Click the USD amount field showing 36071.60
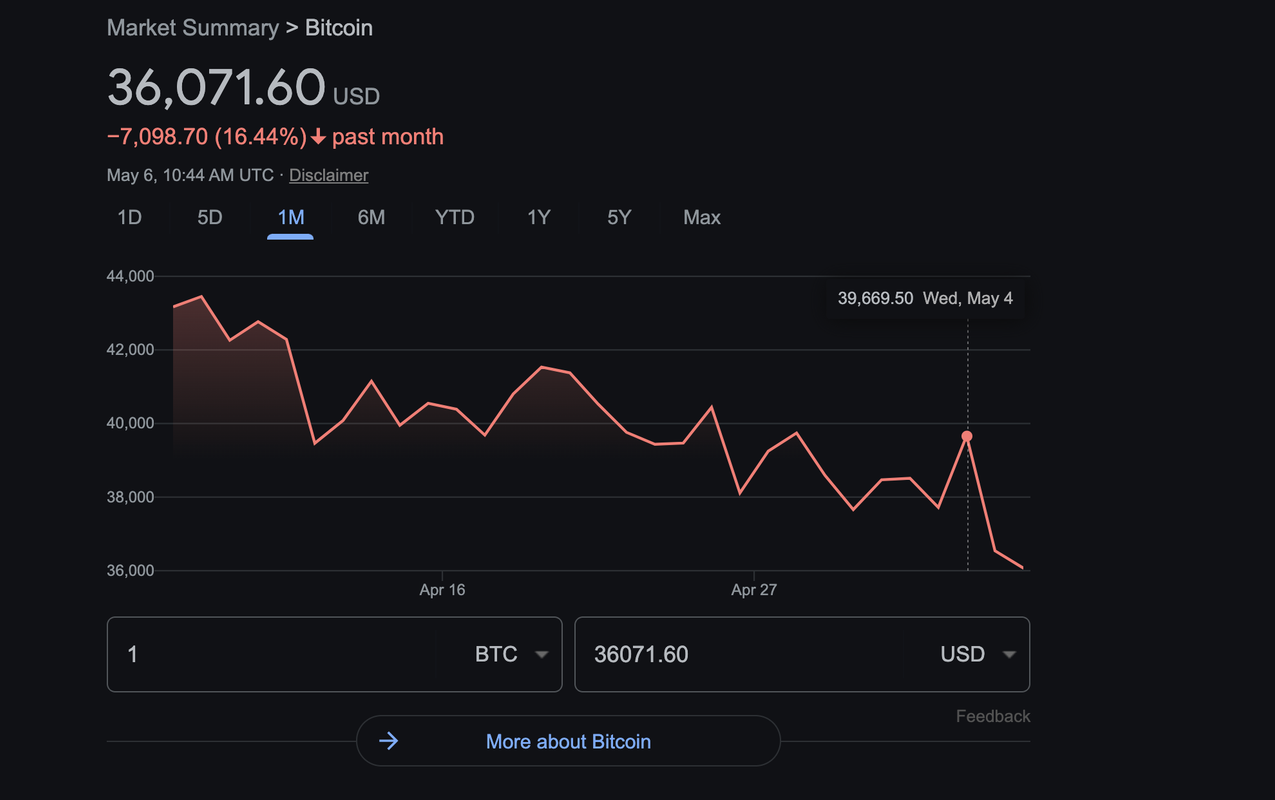Screen dimensions: 1275x800 pyautogui.click(x=738, y=654)
